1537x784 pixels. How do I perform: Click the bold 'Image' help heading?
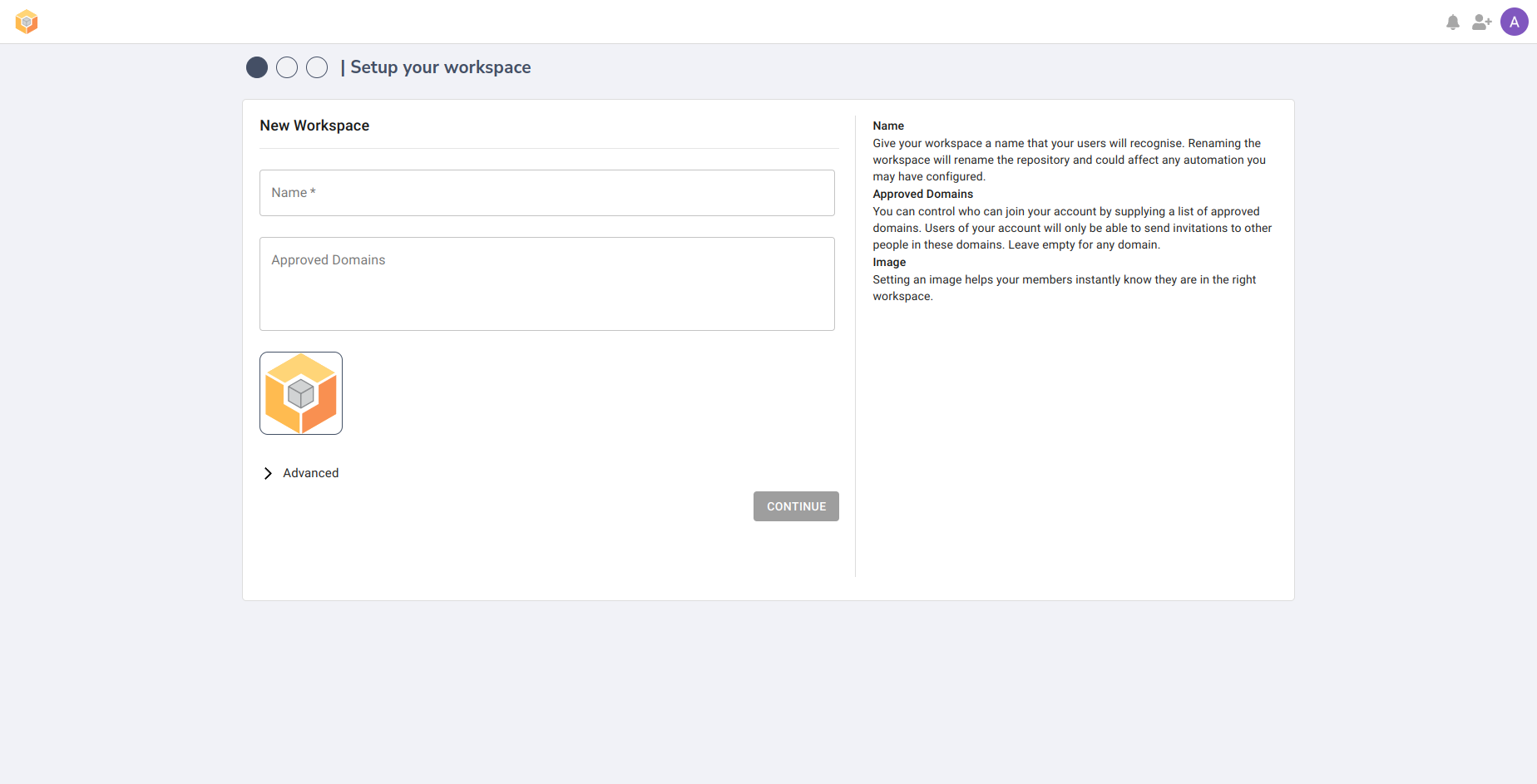pos(889,262)
